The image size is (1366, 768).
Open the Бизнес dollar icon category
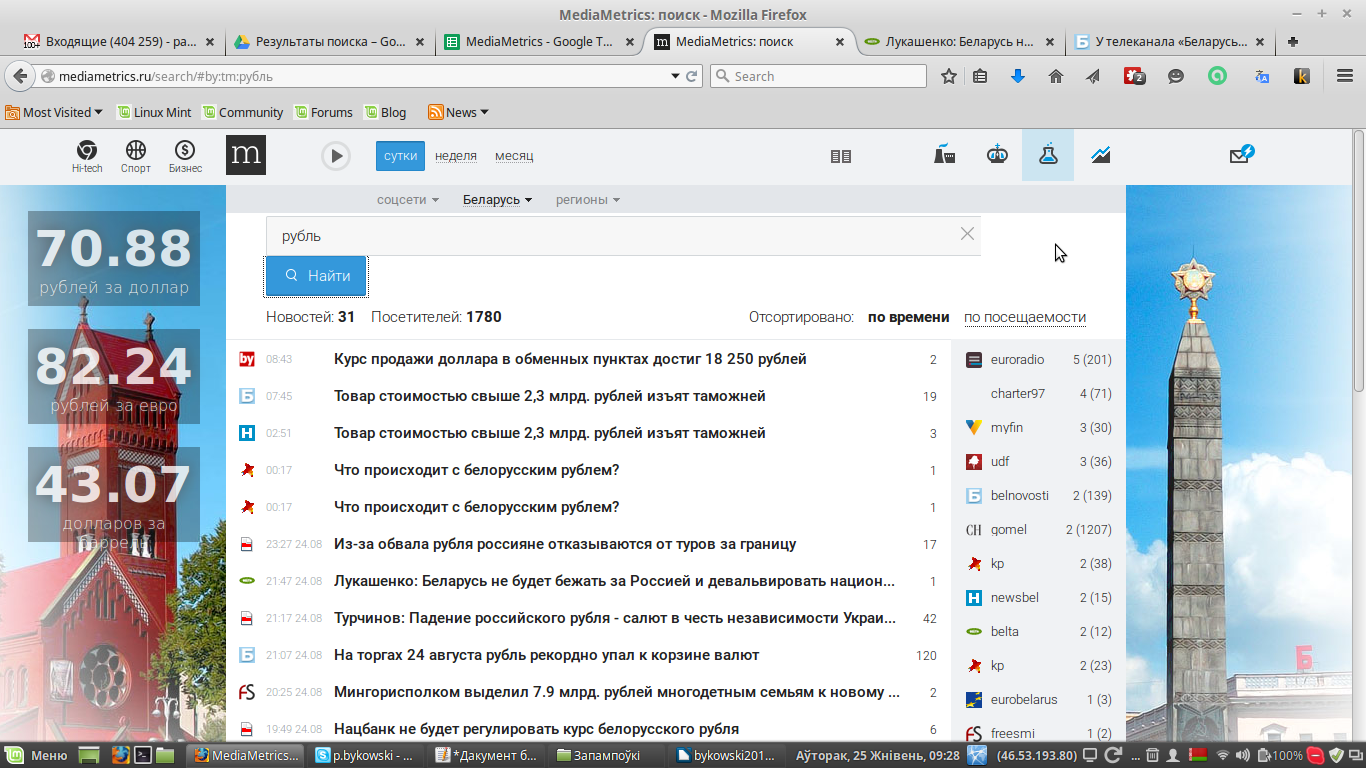pos(185,155)
